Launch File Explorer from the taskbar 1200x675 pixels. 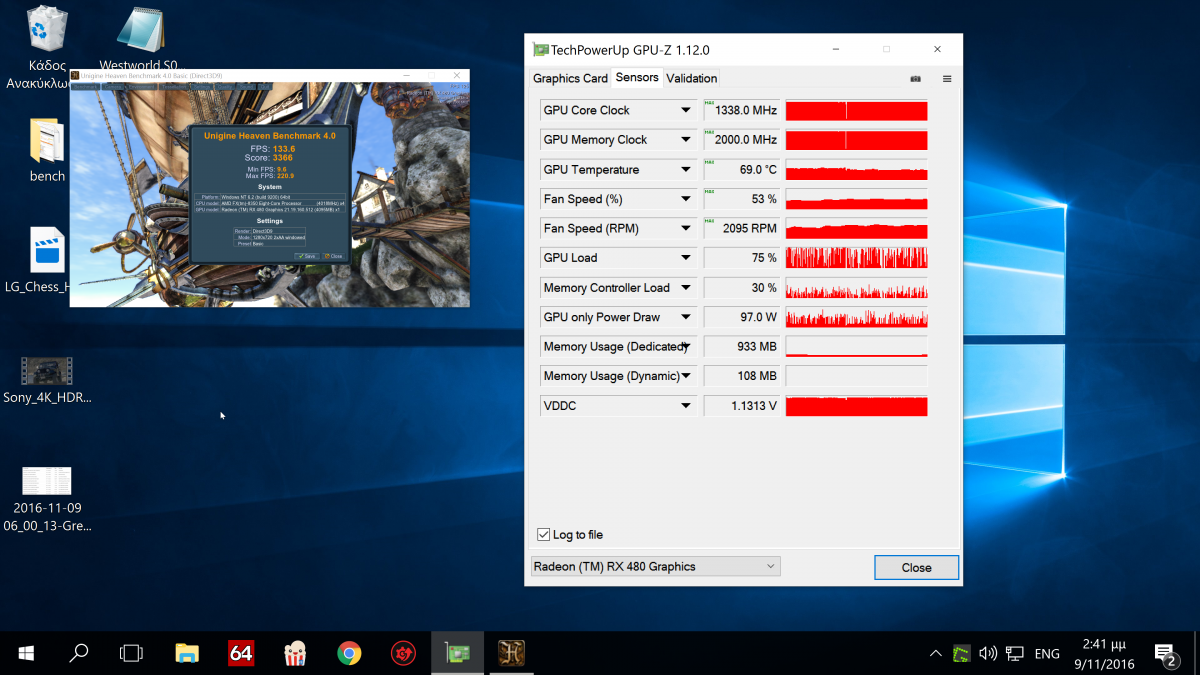pos(187,653)
